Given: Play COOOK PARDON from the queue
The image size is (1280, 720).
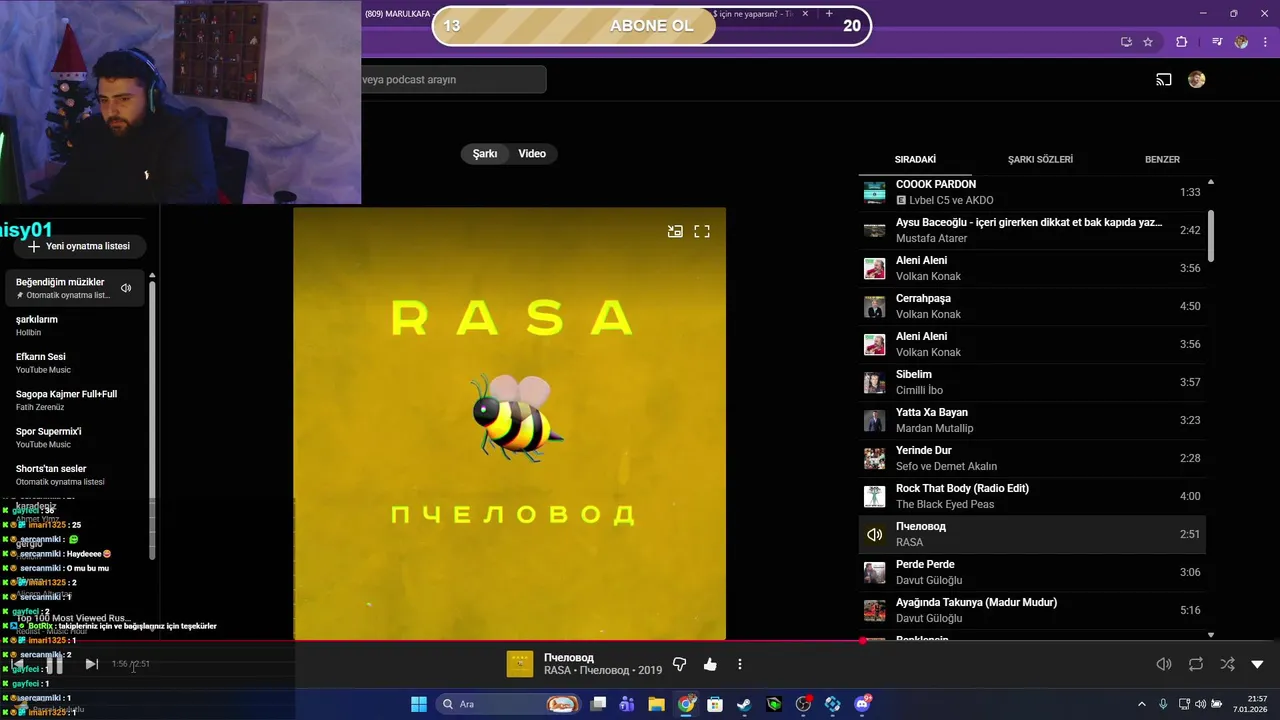Looking at the screenshot, I should point(1032,192).
